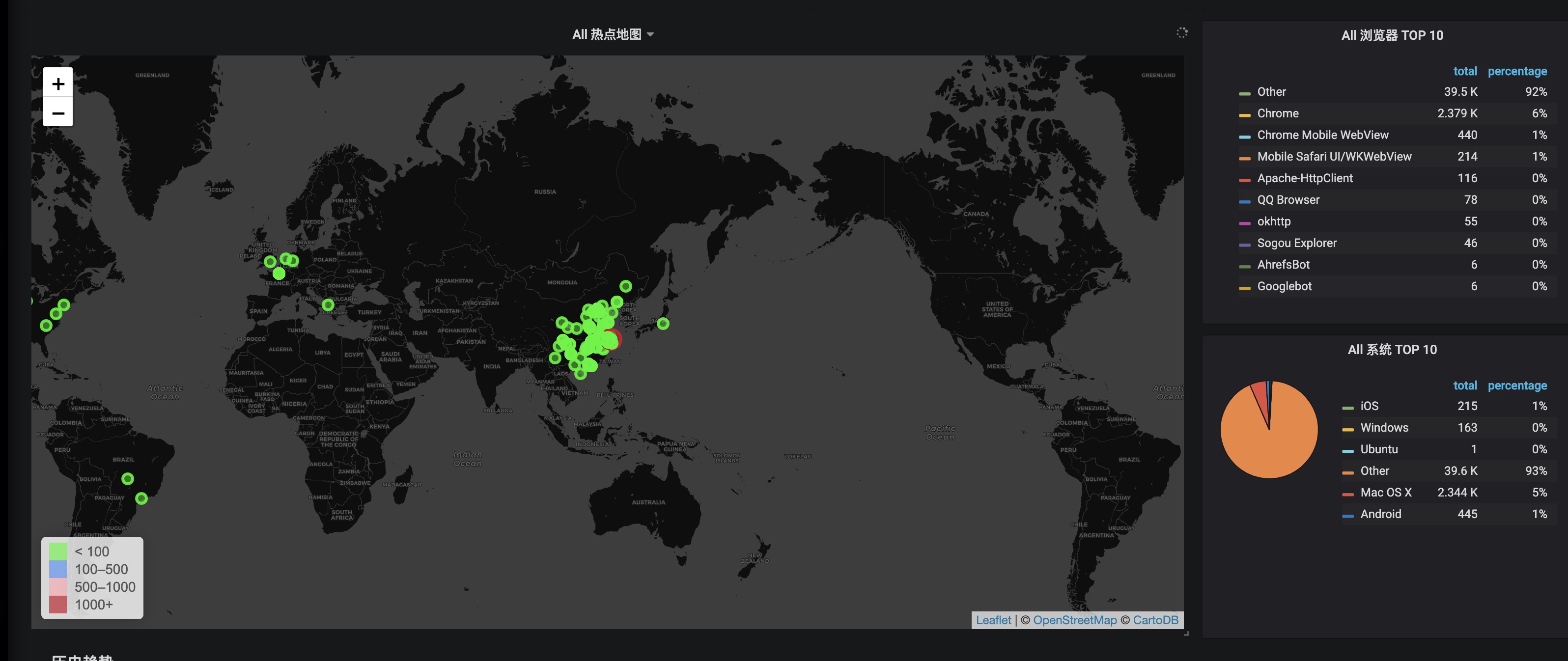Image resolution: width=1568 pixels, height=661 pixels.
Task: Sort browser table by total column
Action: tap(1464, 71)
